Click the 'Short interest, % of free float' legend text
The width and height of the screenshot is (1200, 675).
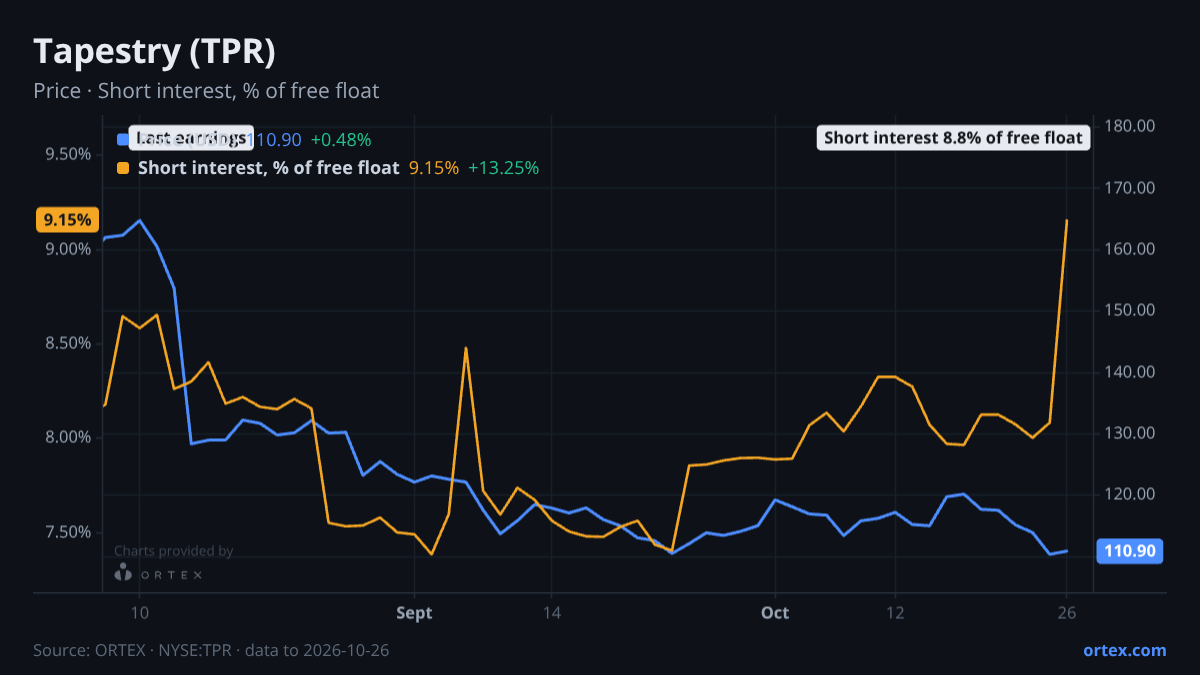click(x=268, y=168)
